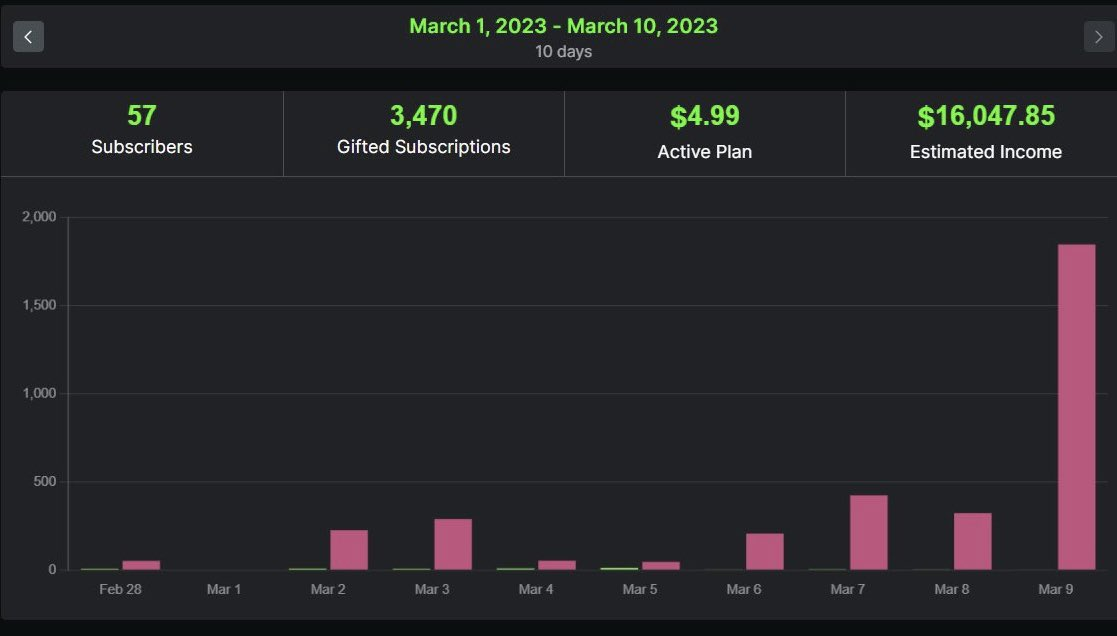1117x636 pixels.
Task: Click the small pink Feb 28 bar
Action: click(x=141, y=565)
